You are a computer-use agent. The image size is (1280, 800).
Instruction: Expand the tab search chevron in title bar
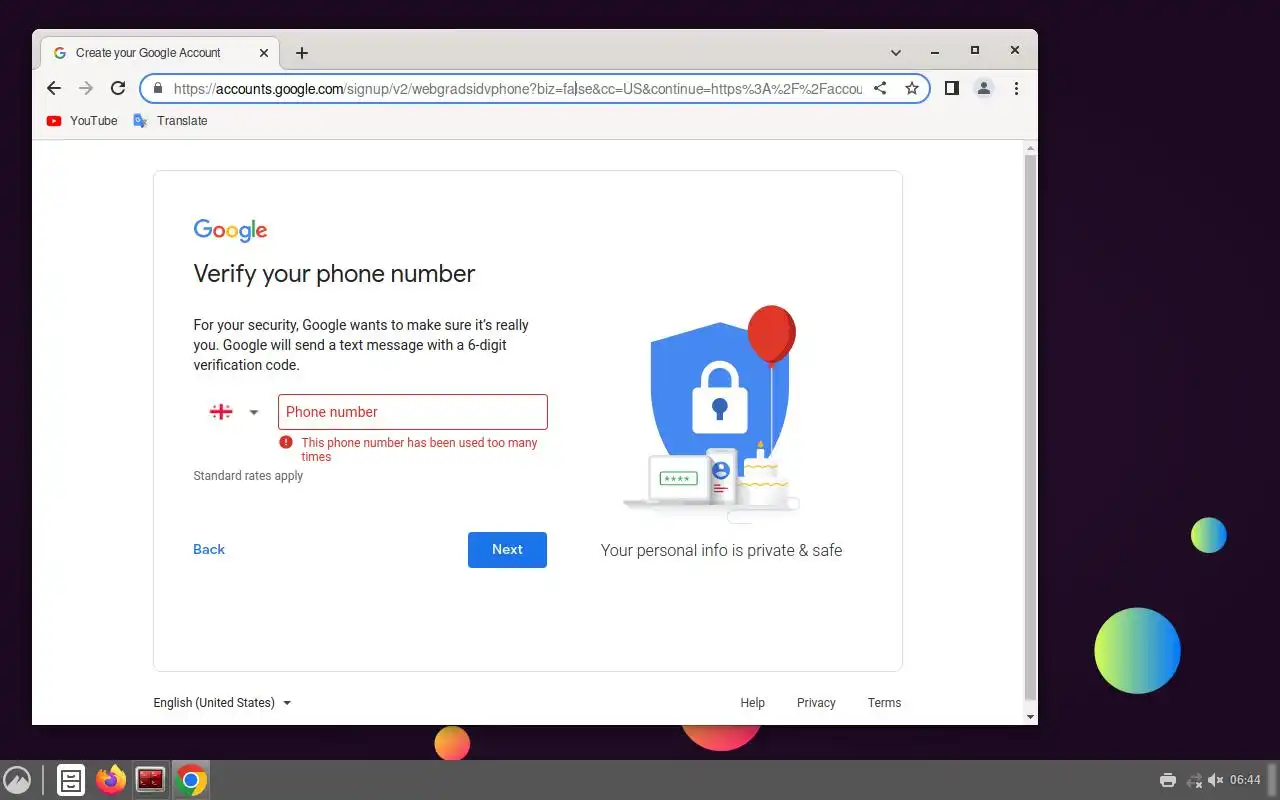coord(896,52)
